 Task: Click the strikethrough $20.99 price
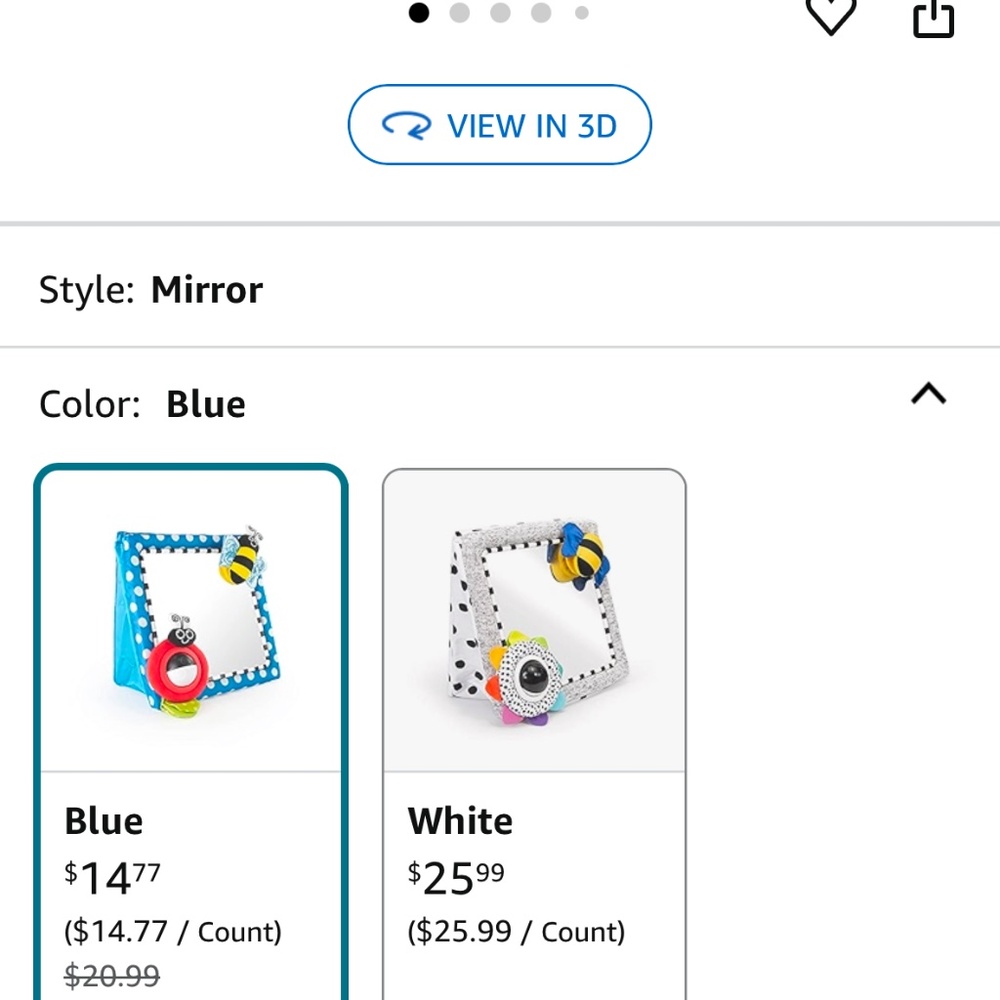click(x=112, y=975)
